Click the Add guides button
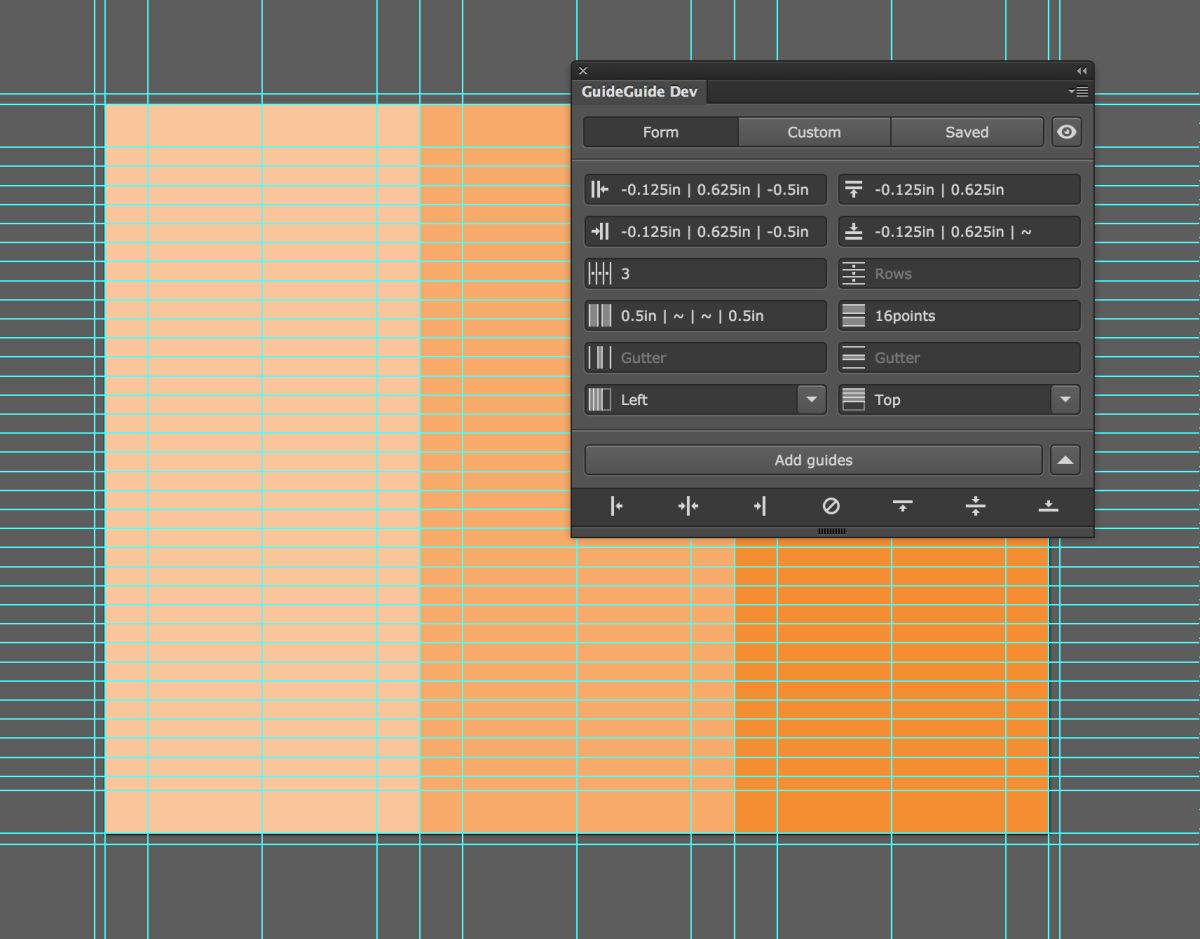The height and width of the screenshot is (939, 1200). tap(813, 460)
